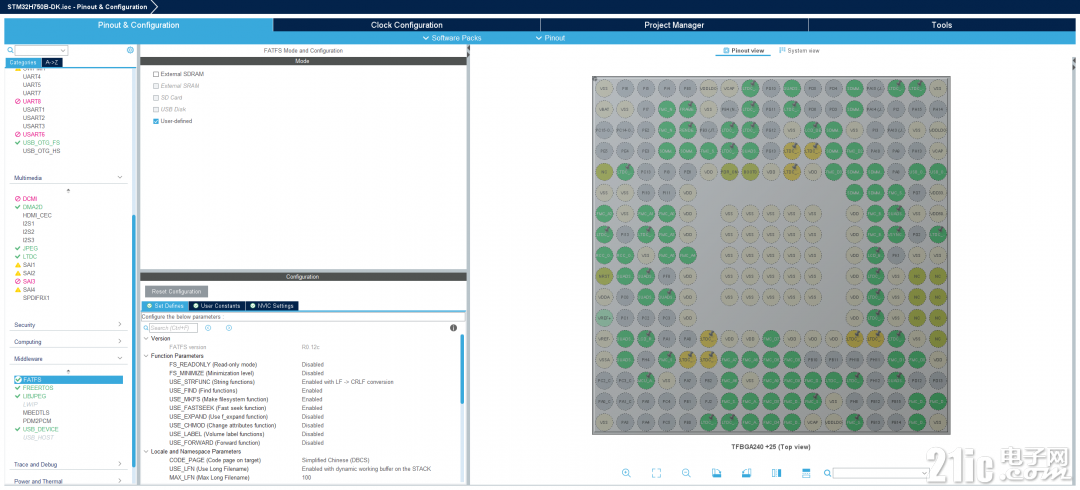Click the External SRAM checkbox
The height and width of the screenshot is (490, 1080).
tap(156, 85)
